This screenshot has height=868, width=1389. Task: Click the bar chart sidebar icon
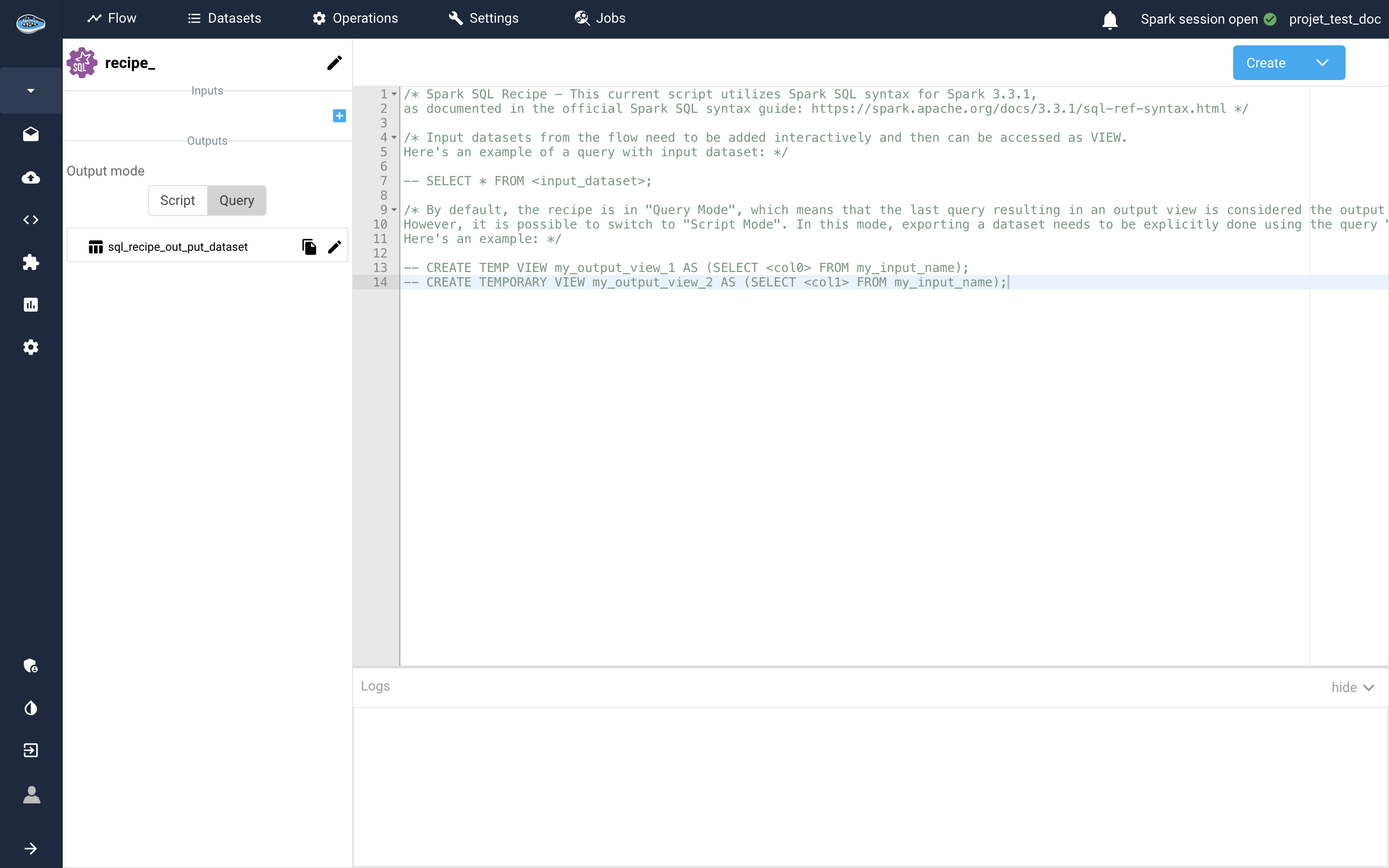pos(31,305)
